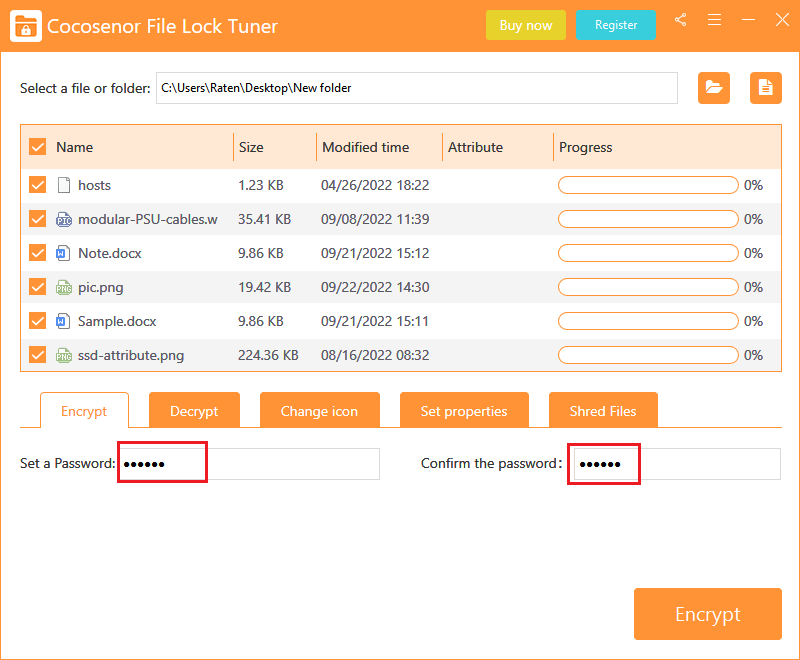Uncheck the pic.png checkbox
The height and width of the screenshot is (660, 800).
pyautogui.click(x=38, y=287)
